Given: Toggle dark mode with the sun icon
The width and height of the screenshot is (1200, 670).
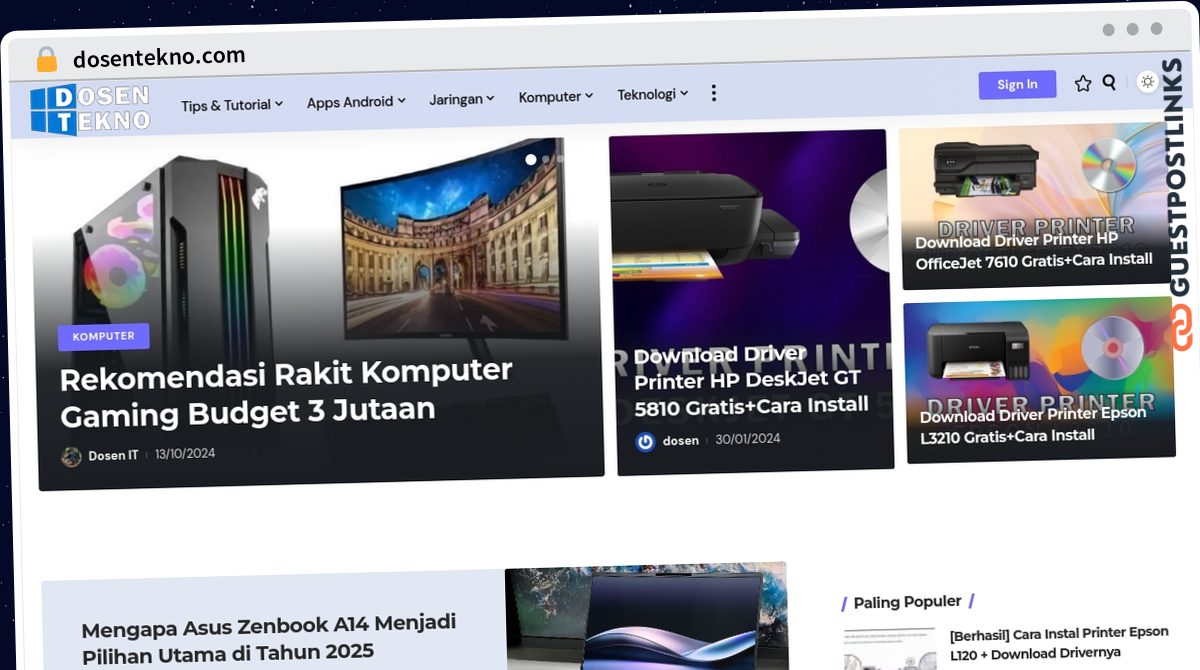Looking at the screenshot, I should 1147,82.
